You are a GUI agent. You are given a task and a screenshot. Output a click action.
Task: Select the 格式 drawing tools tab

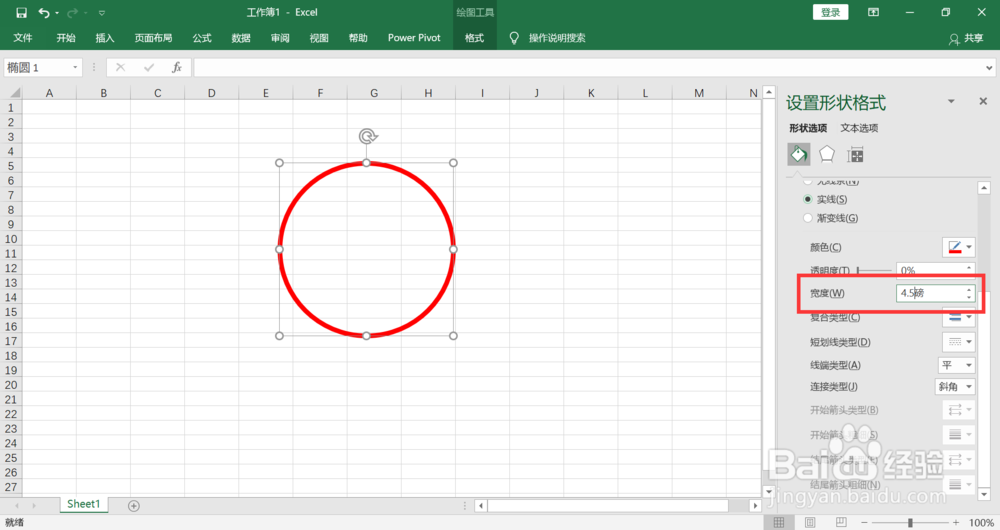[x=474, y=38]
